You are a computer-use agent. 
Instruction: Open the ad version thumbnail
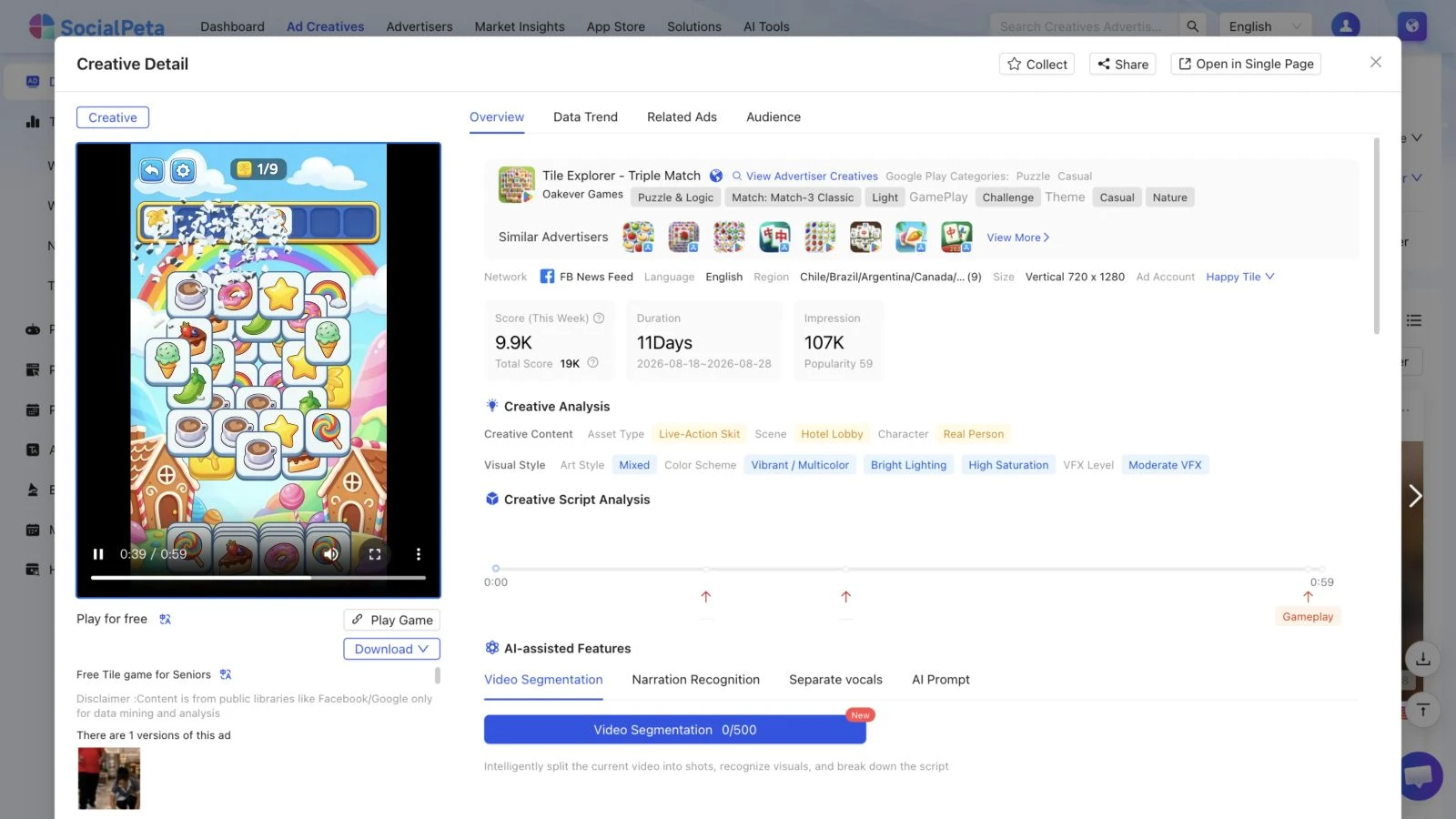(109, 778)
